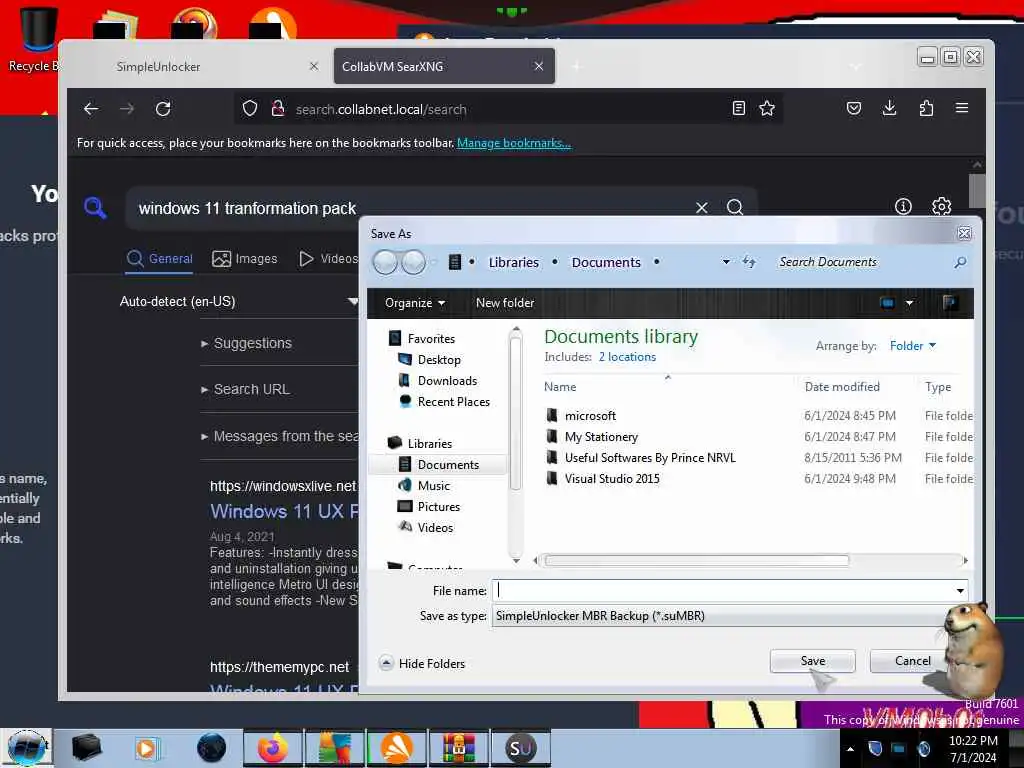Viewport: 1024px width, 768px height.
Task: Open the tracking protection shield icon
Action: [x=249, y=108]
